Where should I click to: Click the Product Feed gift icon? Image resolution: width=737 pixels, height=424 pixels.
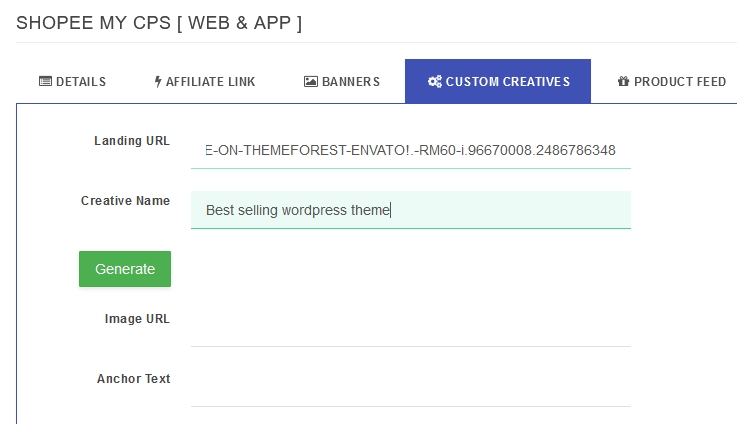623,81
